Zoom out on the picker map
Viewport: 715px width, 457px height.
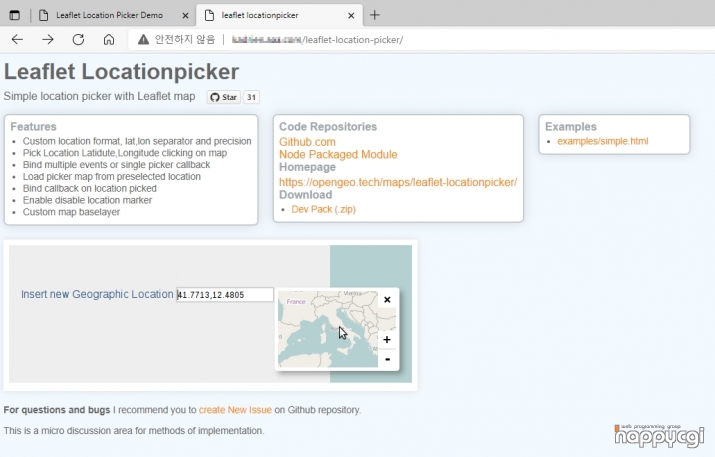[x=387, y=359]
